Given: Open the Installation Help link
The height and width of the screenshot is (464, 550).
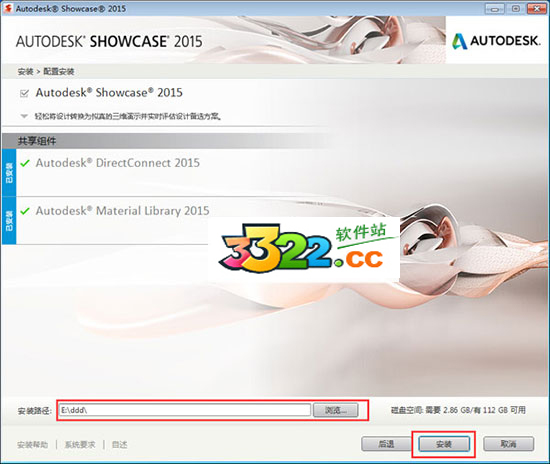Looking at the screenshot, I should tap(33, 445).
